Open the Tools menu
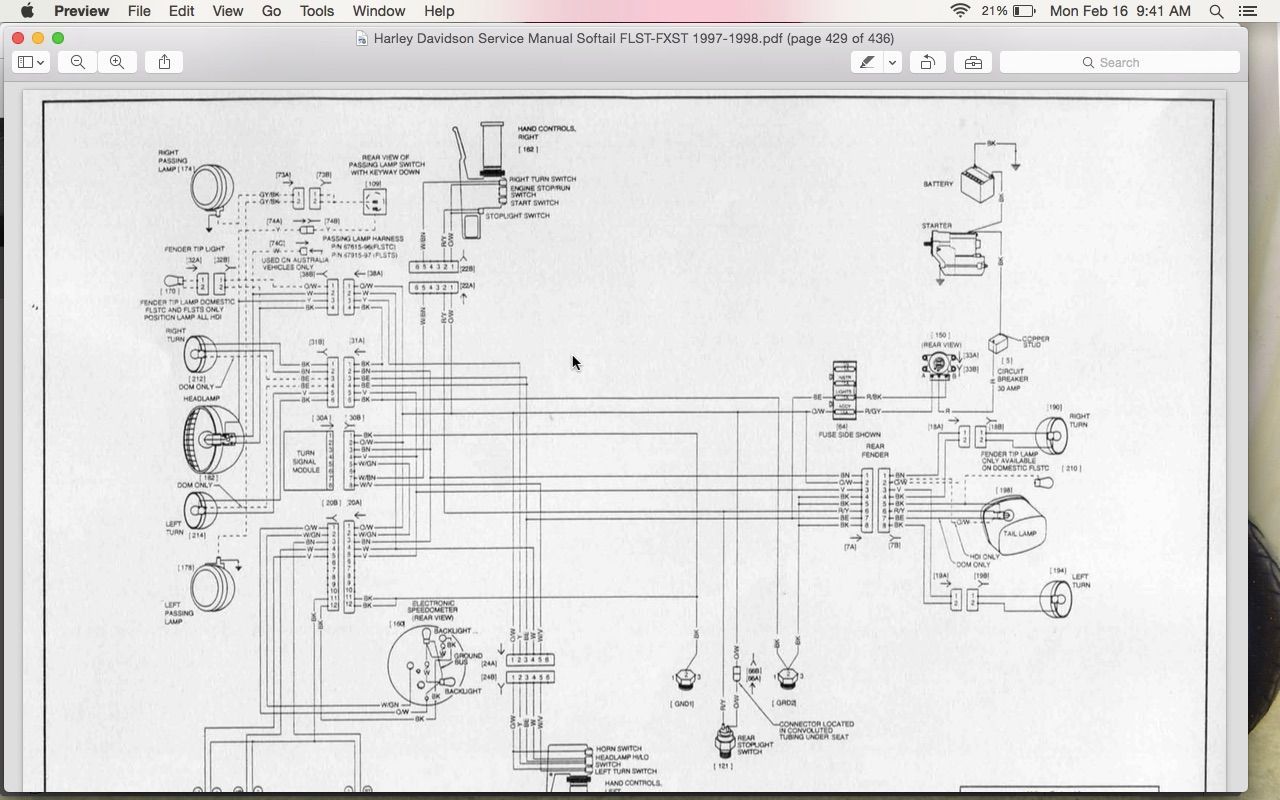This screenshot has height=800, width=1280. (x=317, y=11)
